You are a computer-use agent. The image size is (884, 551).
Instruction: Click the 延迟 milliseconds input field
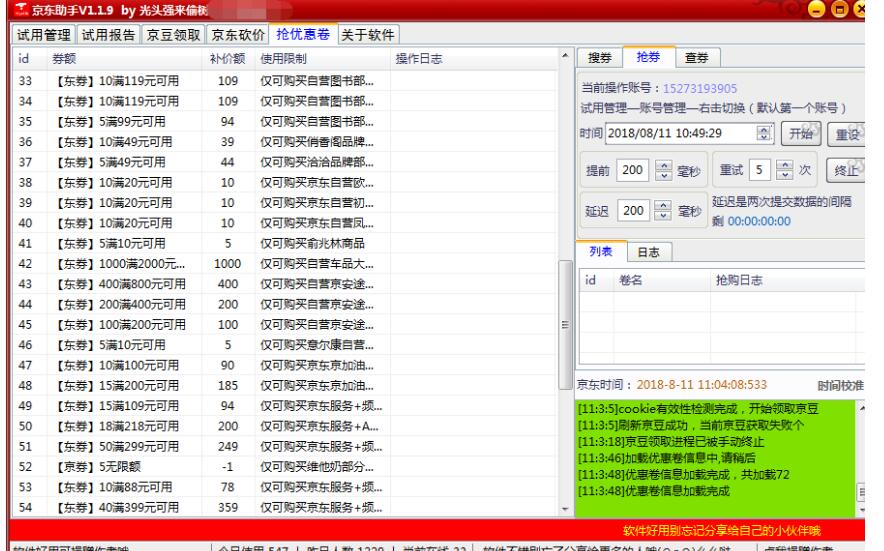tap(633, 211)
